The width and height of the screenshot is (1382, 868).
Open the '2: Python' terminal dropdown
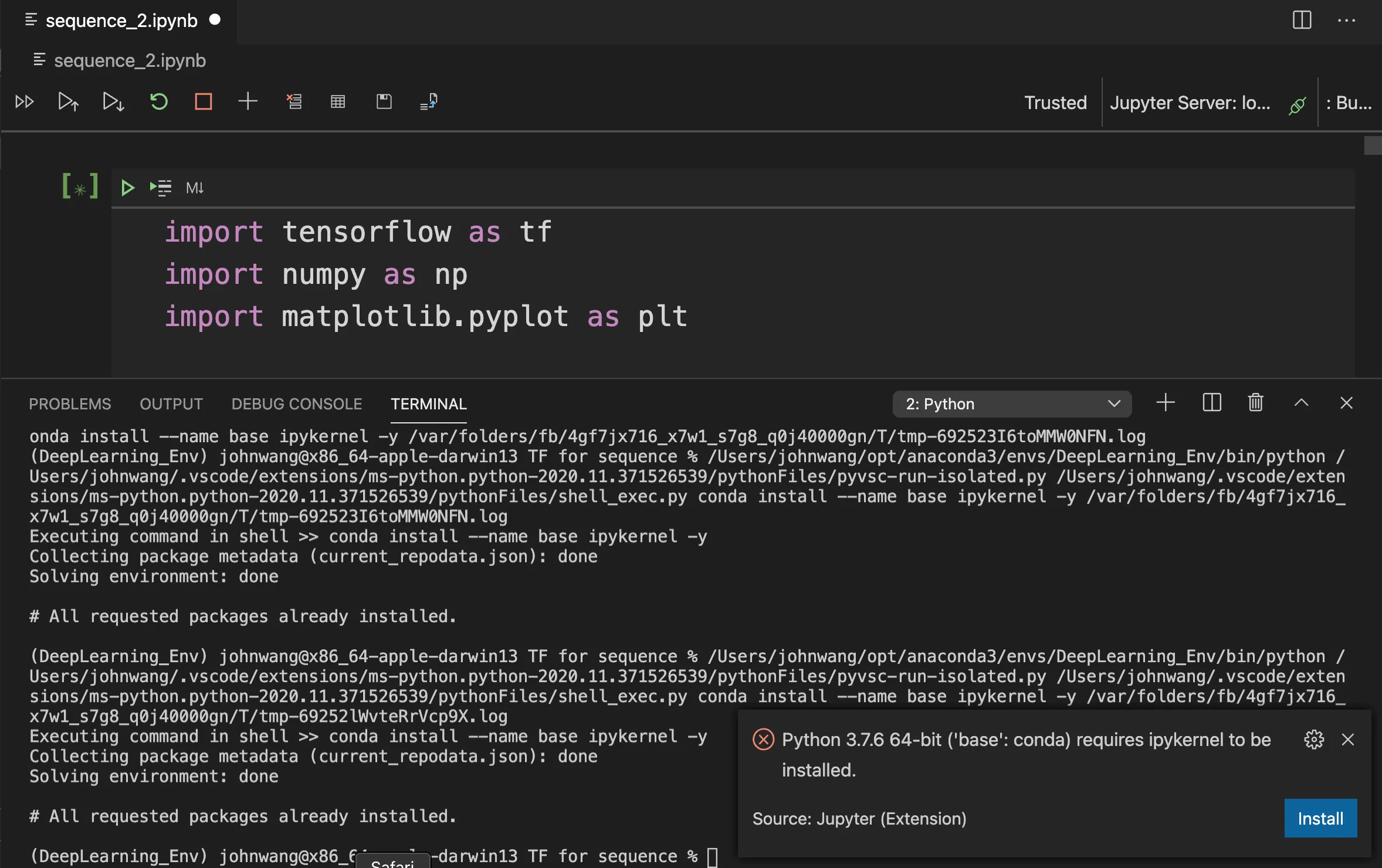click(x=1012, y=404)
